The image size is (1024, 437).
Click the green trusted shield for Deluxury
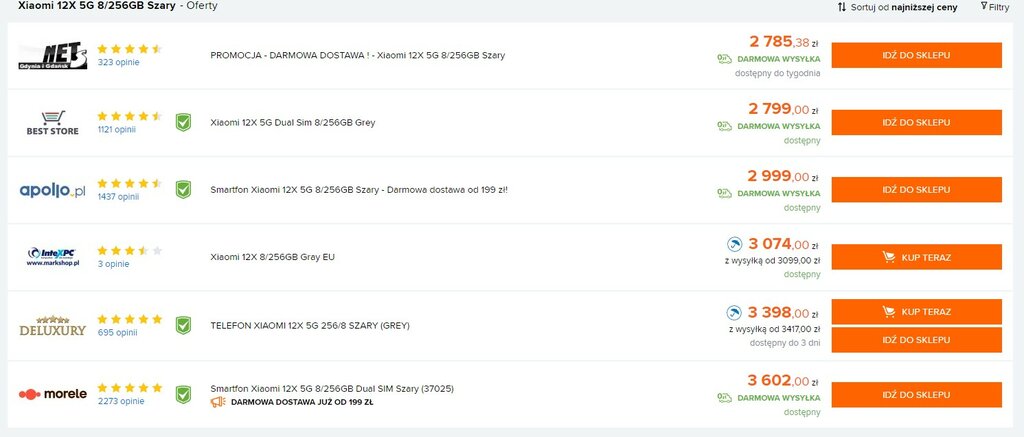pos(184,325)
